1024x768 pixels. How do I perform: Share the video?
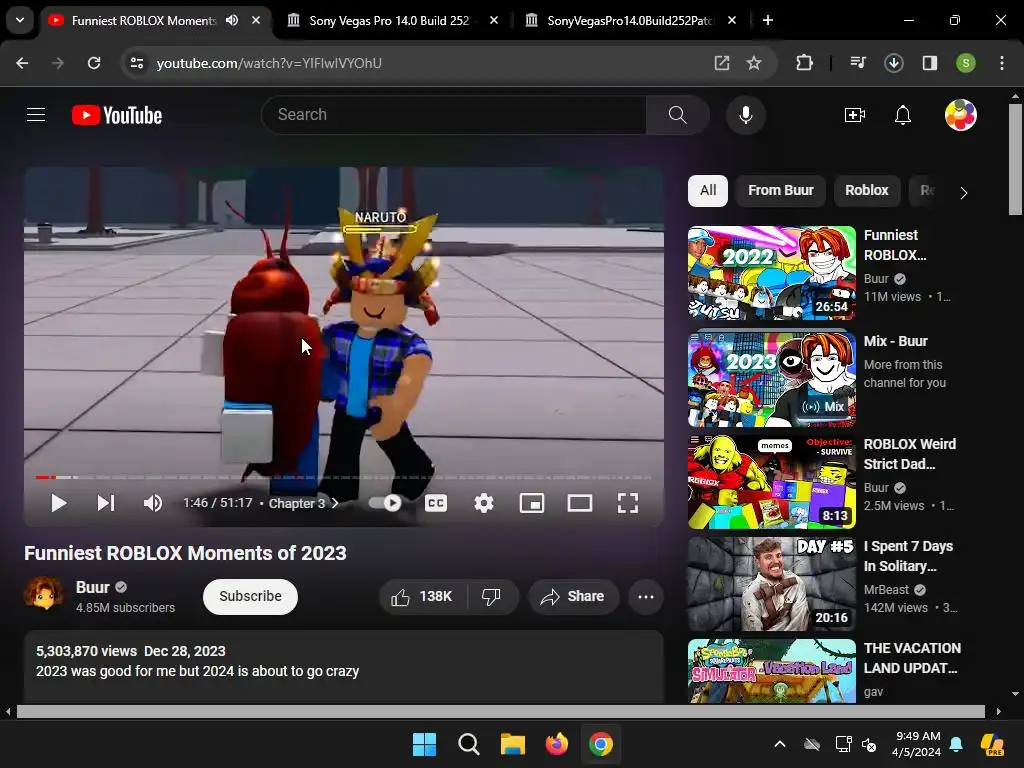(573, 596)
